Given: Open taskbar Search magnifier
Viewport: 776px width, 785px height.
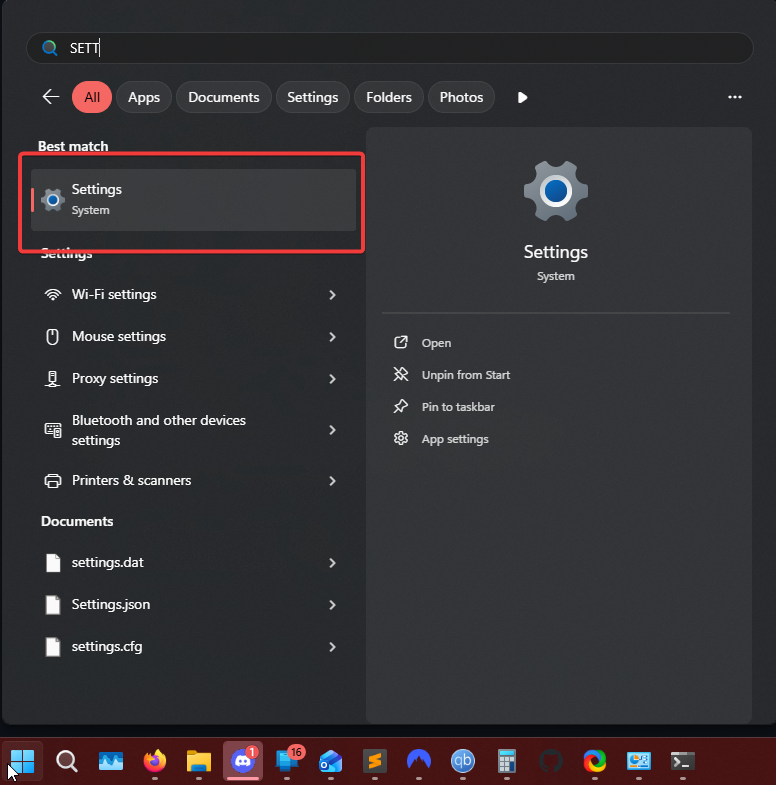Looking at the screenshot, I should 67,761.
